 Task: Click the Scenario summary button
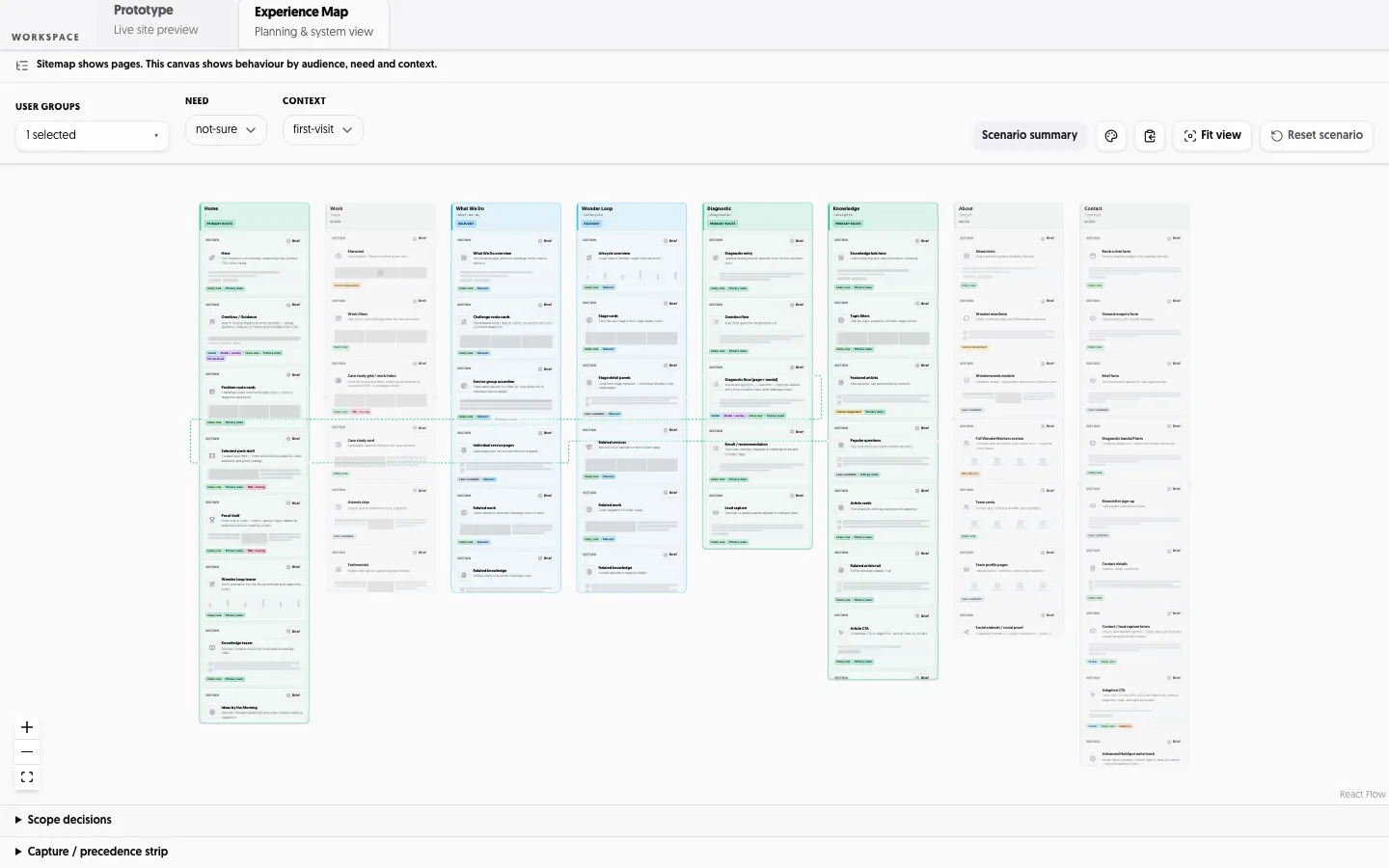pos(1029,135)
